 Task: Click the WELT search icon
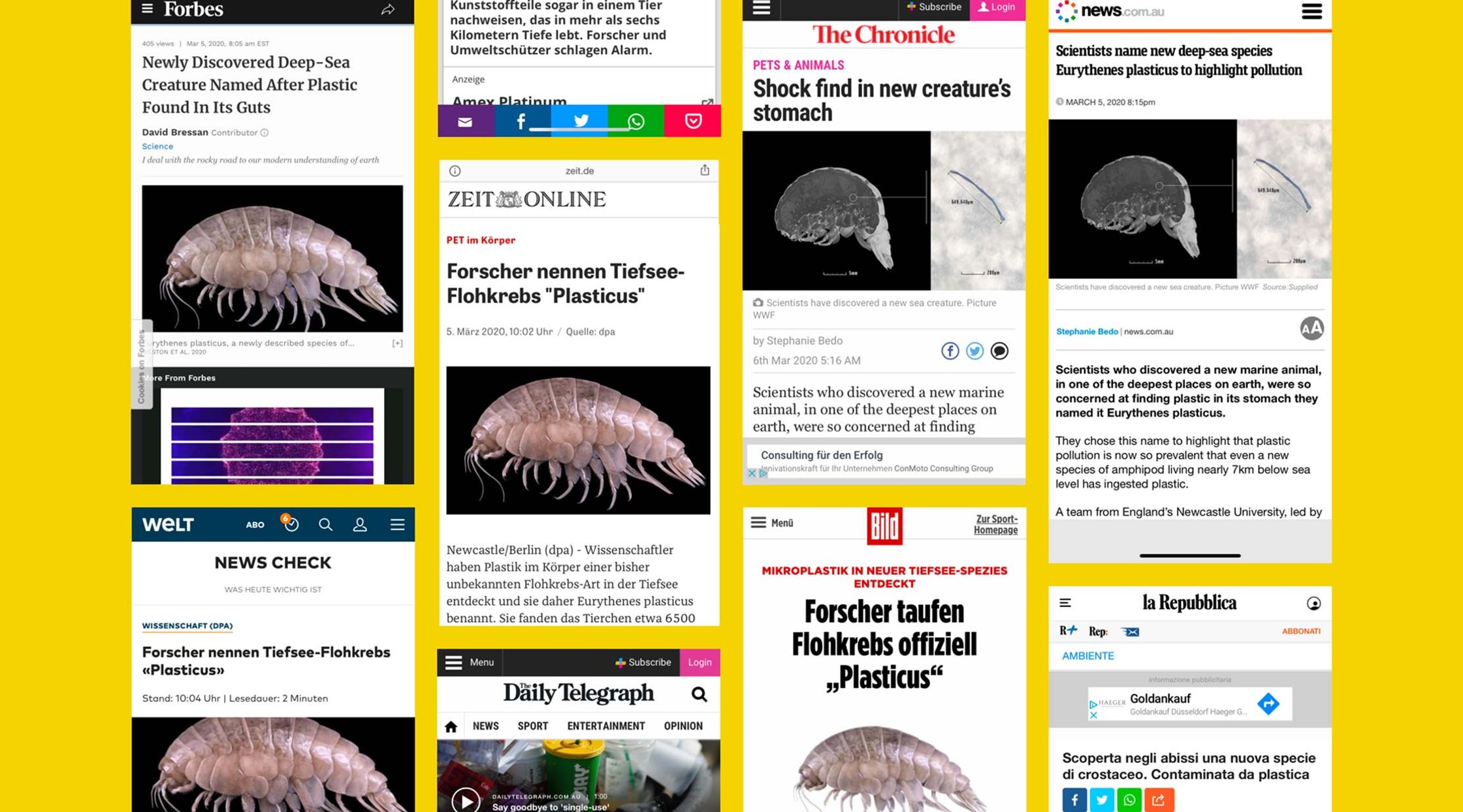coord(325,525)
